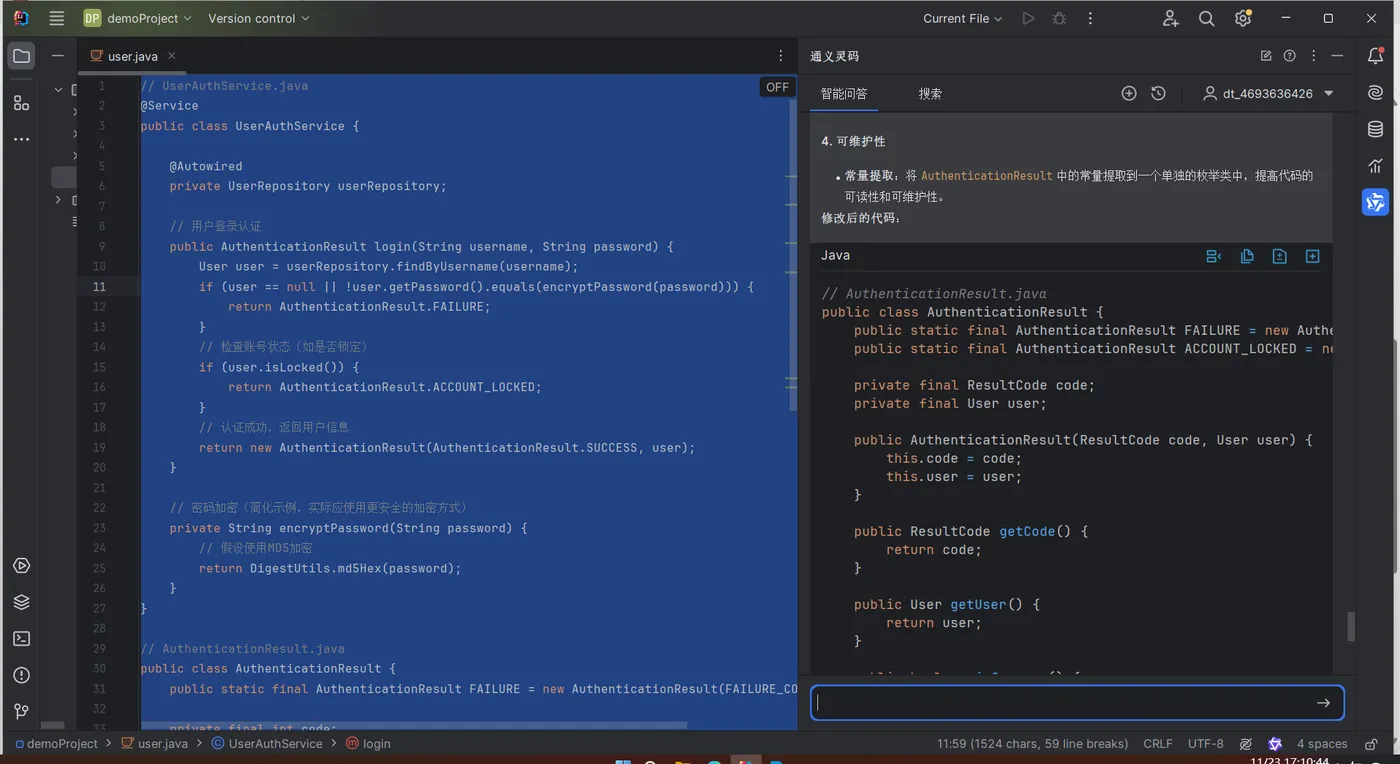
Task: Send the chat message arrow button
Action: pos(1323,703)
